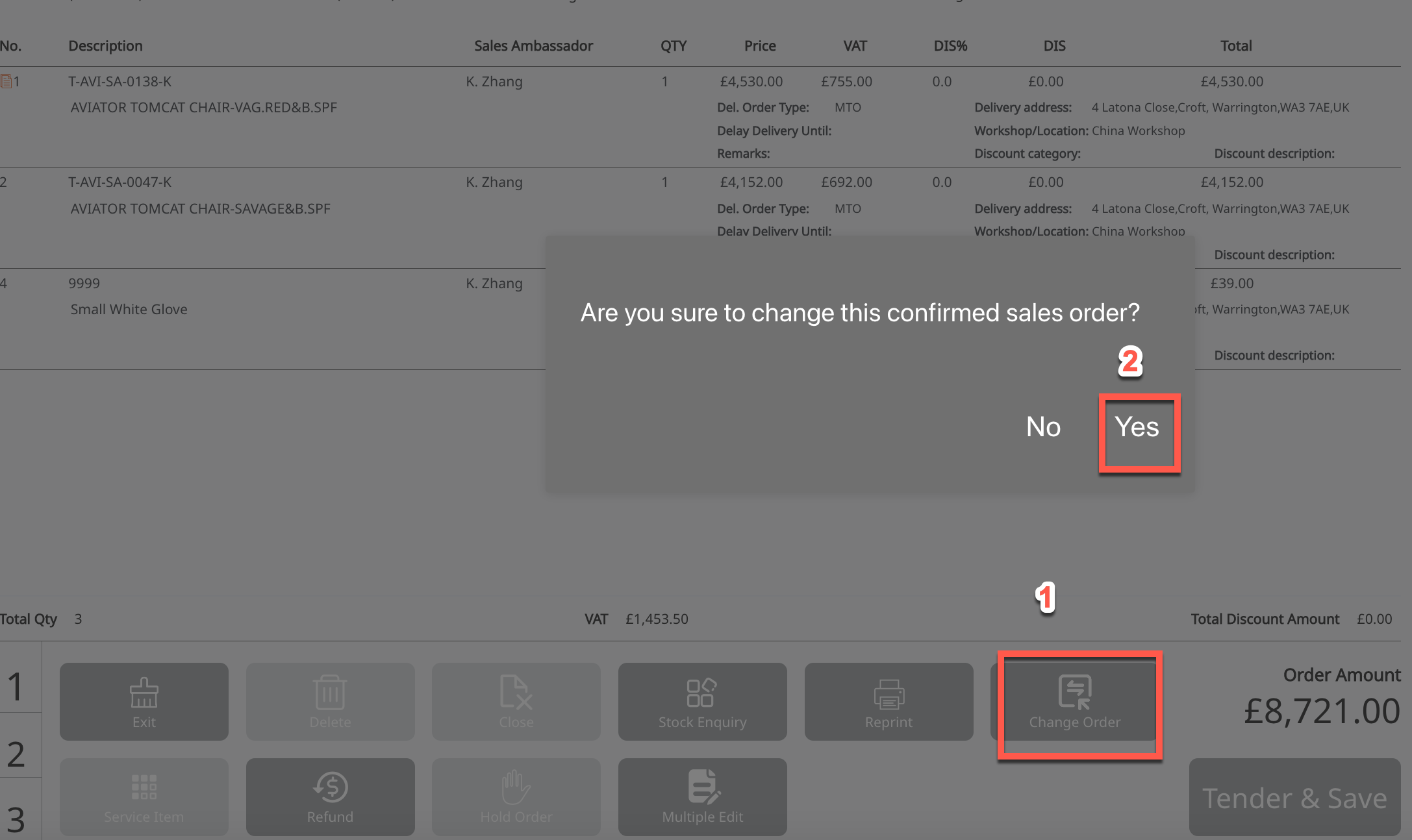Choose No in the confirmation dialog
1412x840 pixels.
[1043, 427]
